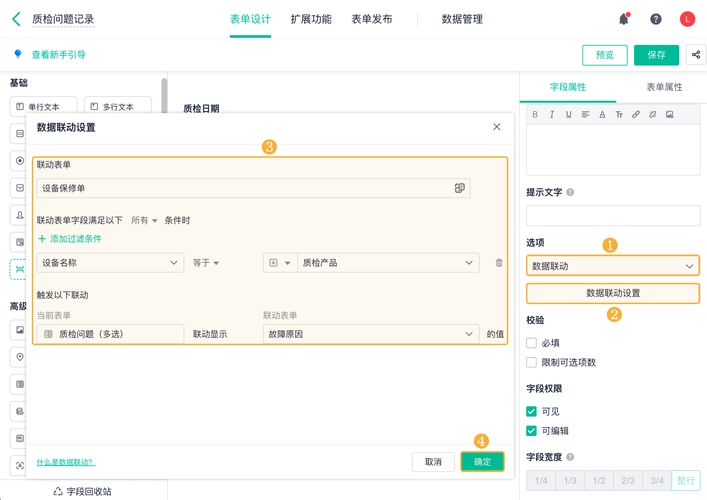Change font size (Tr) in toolbar

(619, 115)
